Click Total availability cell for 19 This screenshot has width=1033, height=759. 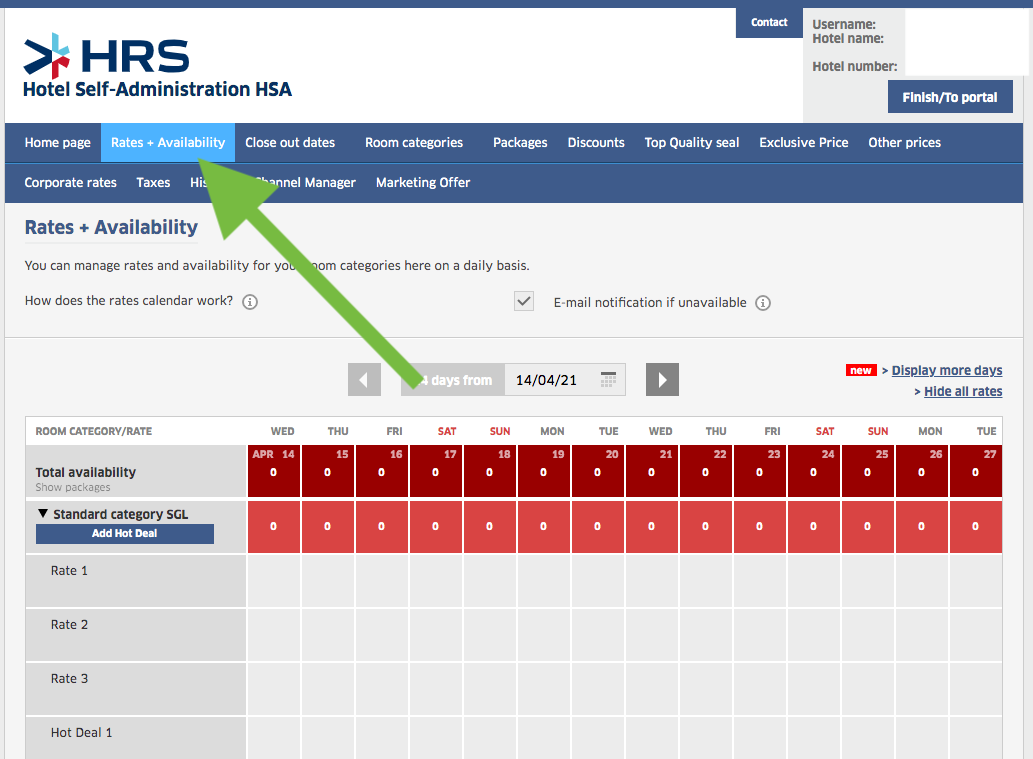click(x=544, y=471)
